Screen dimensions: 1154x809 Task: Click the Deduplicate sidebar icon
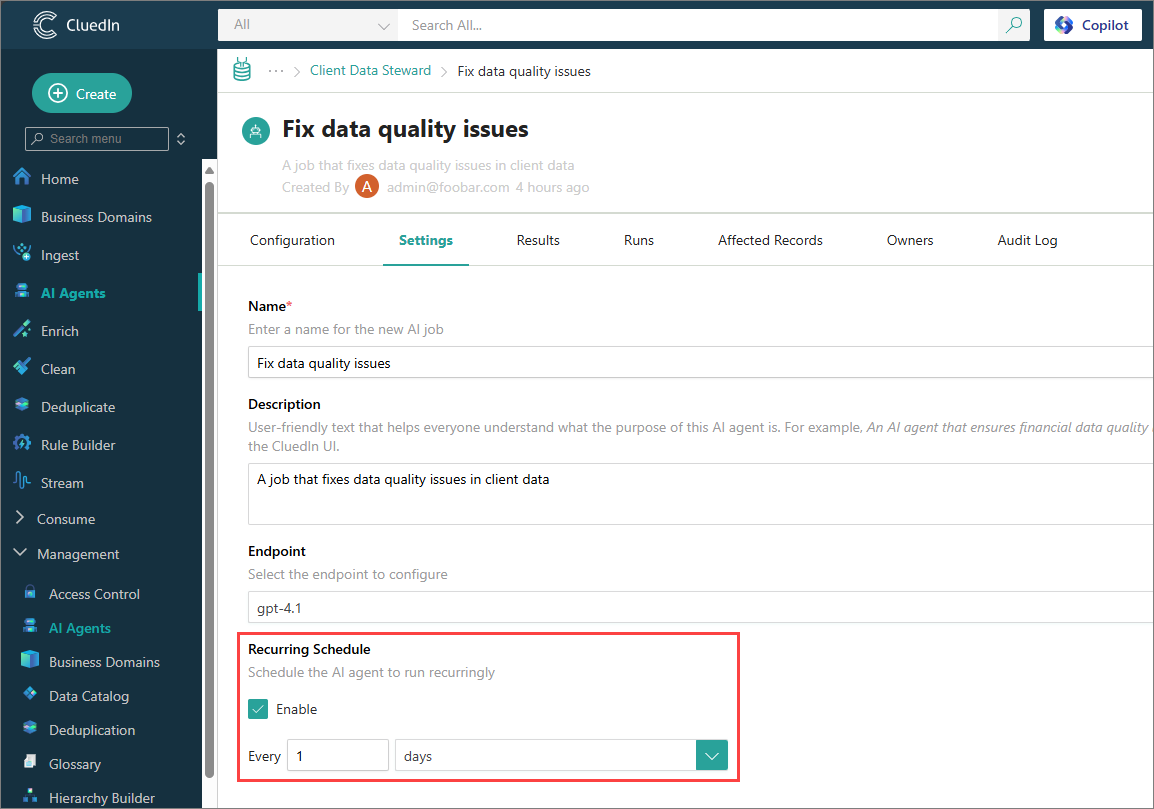point(22,406)
